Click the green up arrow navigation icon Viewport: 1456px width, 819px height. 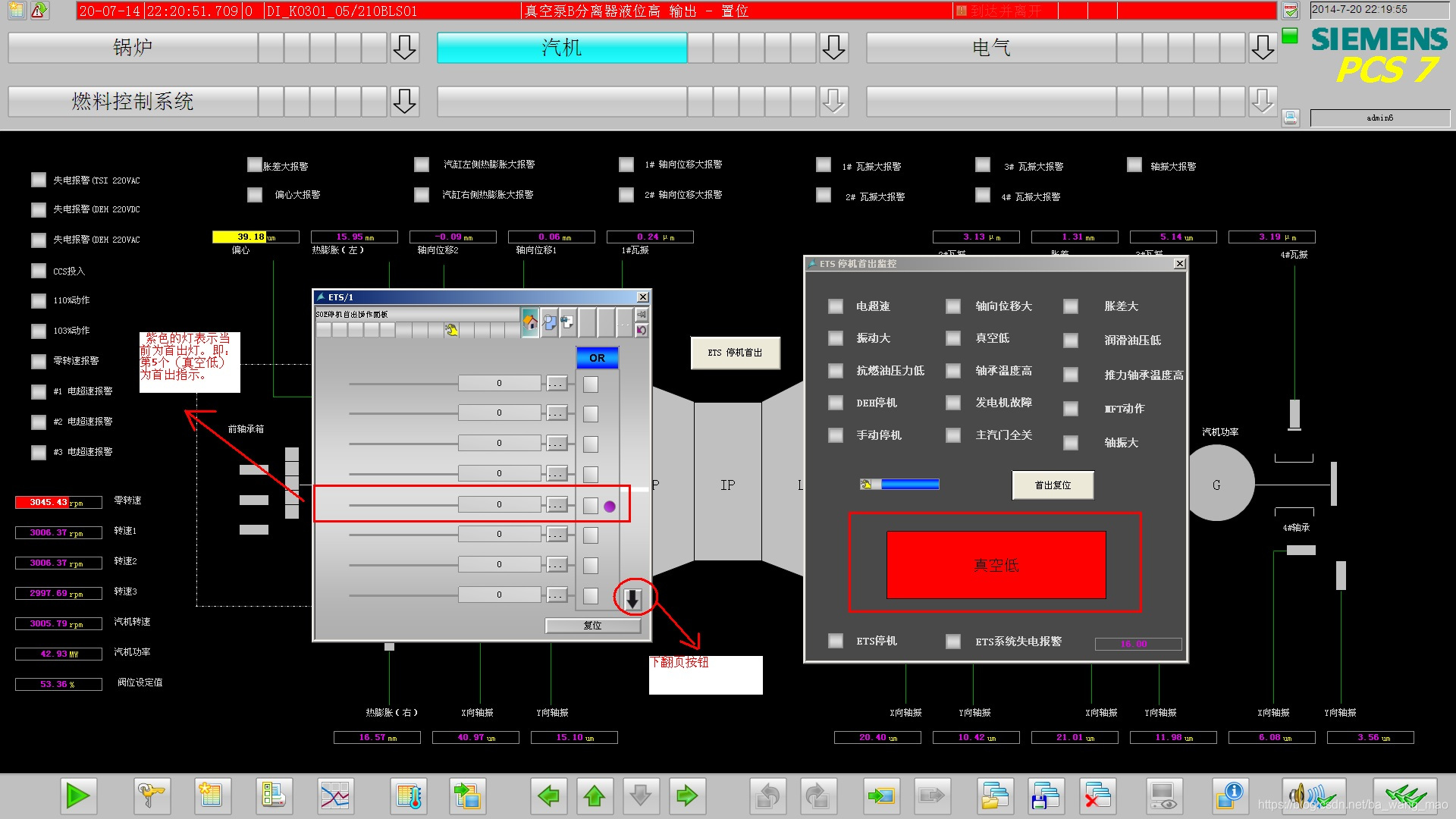pyautogui.click(x=594, y=795)
